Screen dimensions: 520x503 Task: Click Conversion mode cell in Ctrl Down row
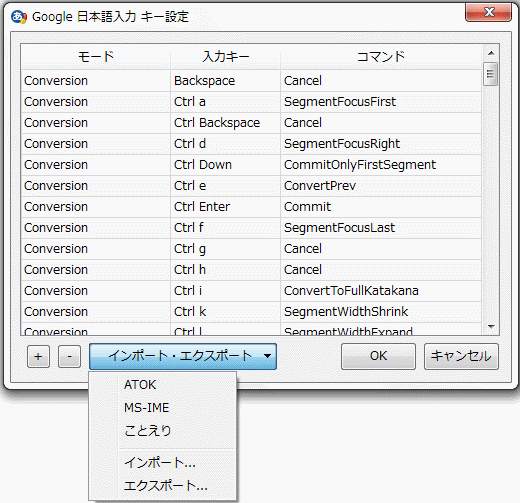(96, 165)
